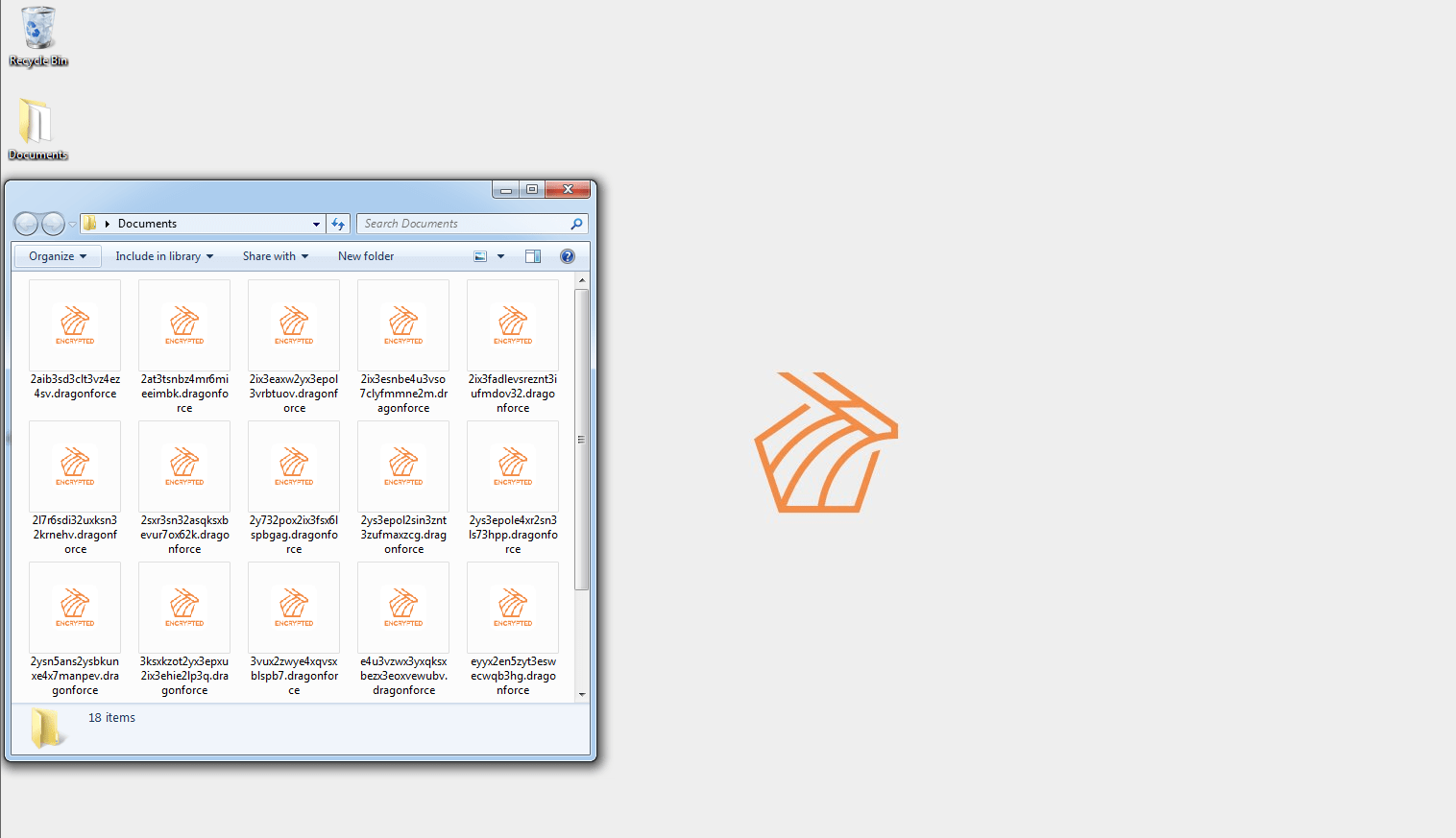
Task: Select the 2sxr3sn32asqksxbevur7ox62k.dragonforce file
Action: pos(183,467)
